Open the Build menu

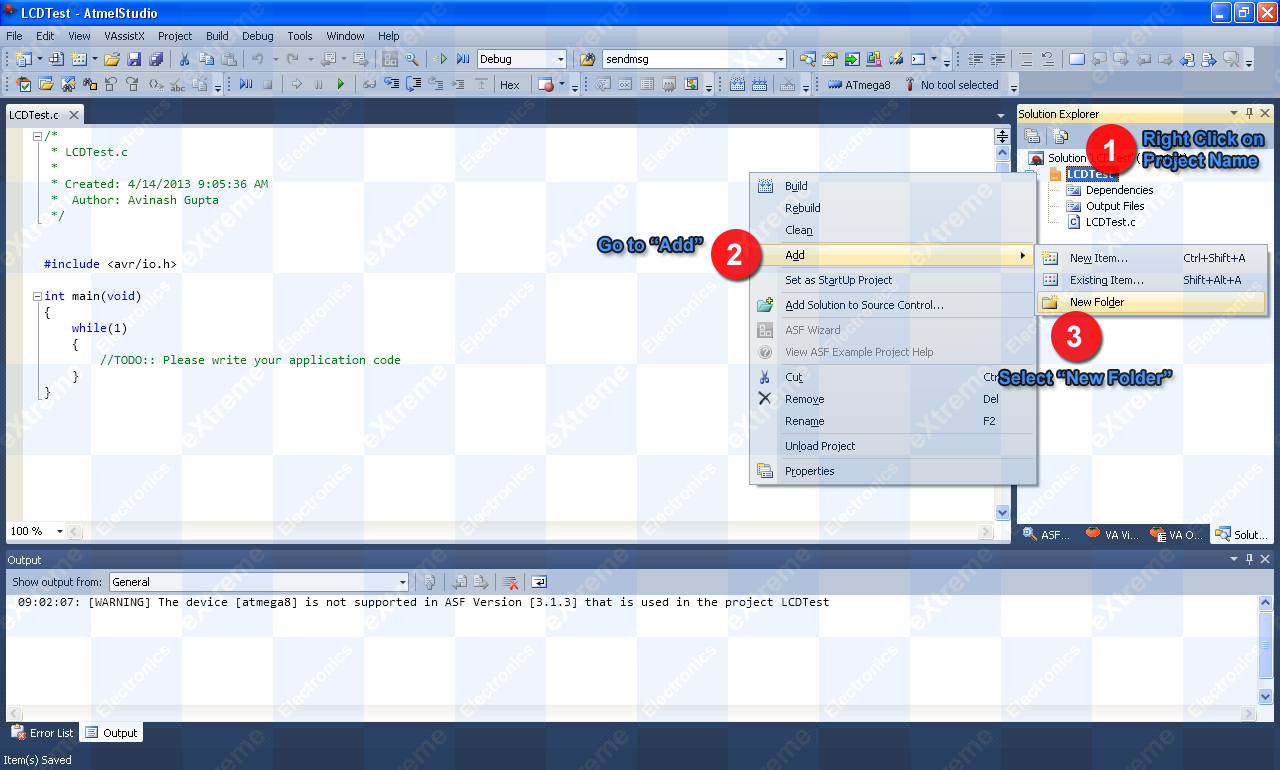point(217,36)
